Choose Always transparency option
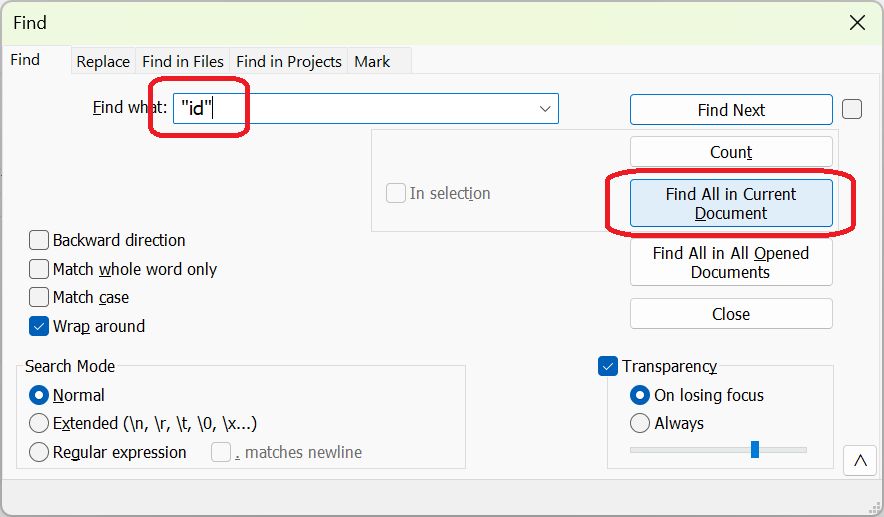 pyautogui.click(x=640, y=423)
